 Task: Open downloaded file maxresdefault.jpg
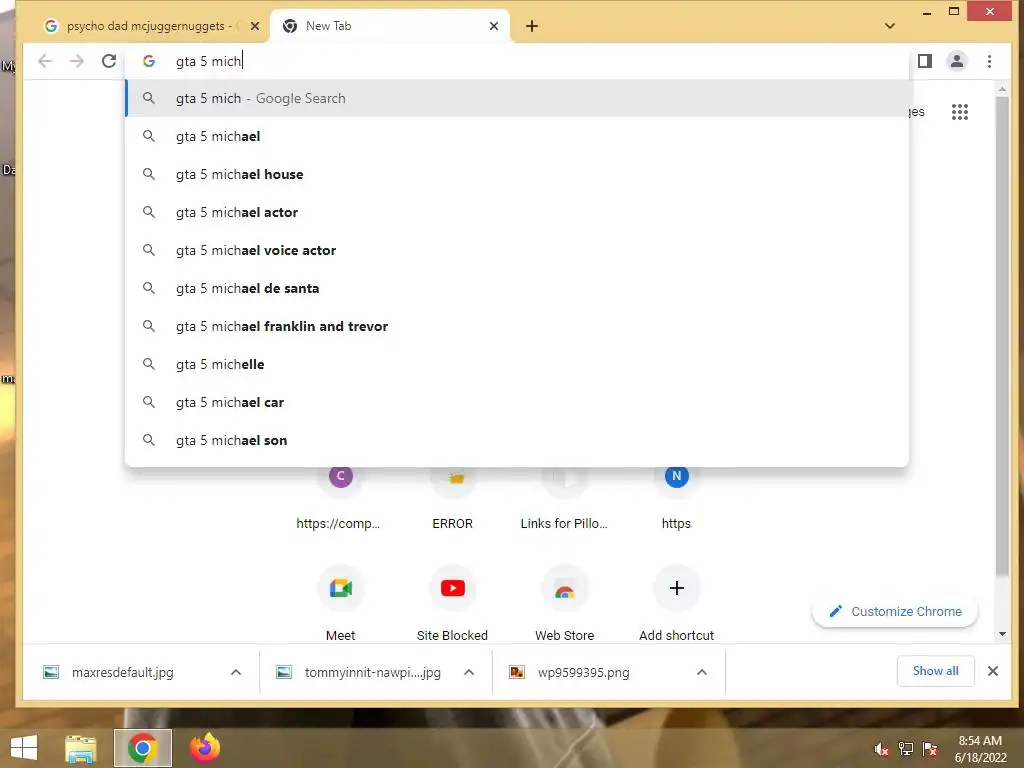click(x=123, y=672)
